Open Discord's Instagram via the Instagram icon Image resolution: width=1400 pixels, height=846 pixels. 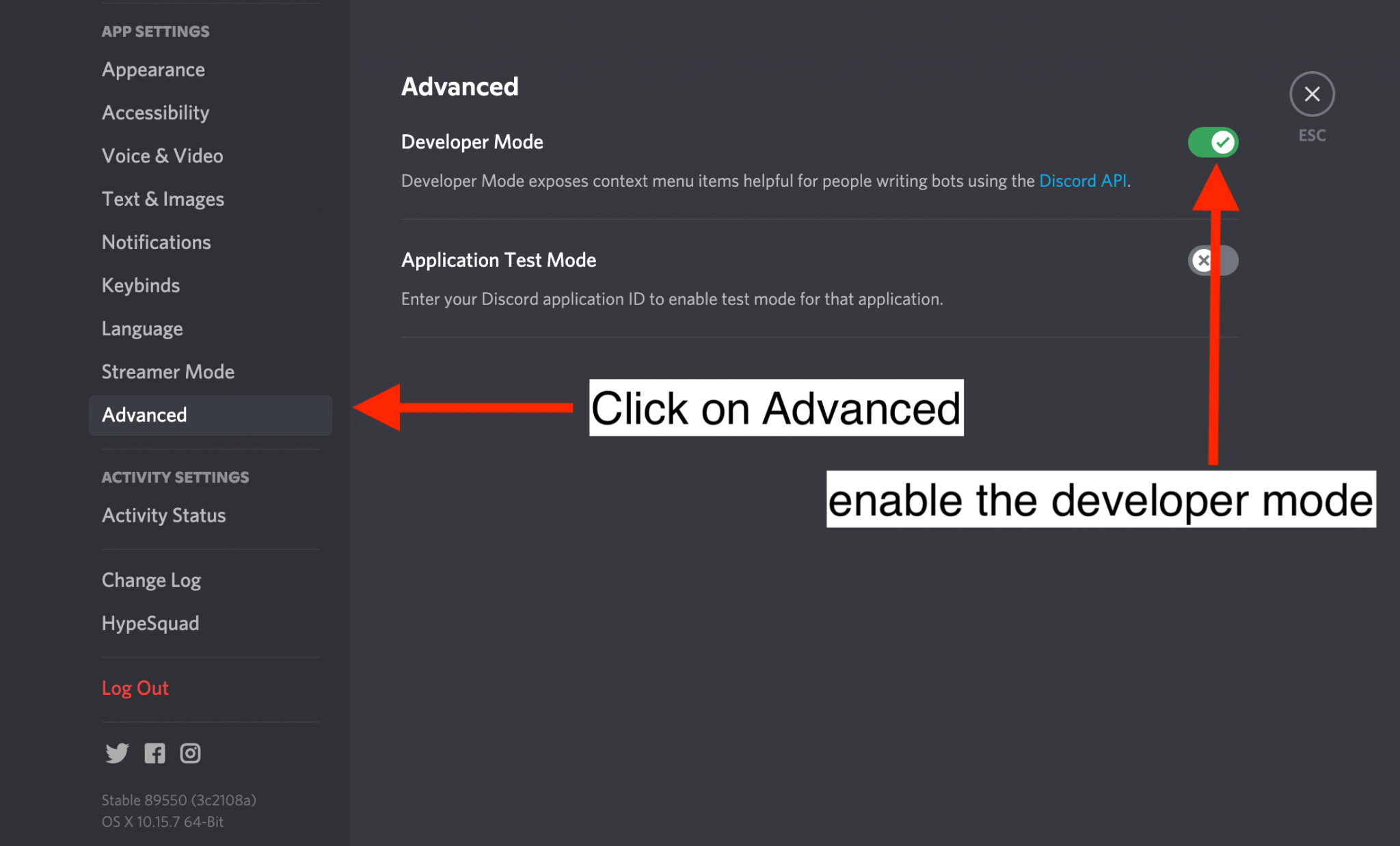190,753
